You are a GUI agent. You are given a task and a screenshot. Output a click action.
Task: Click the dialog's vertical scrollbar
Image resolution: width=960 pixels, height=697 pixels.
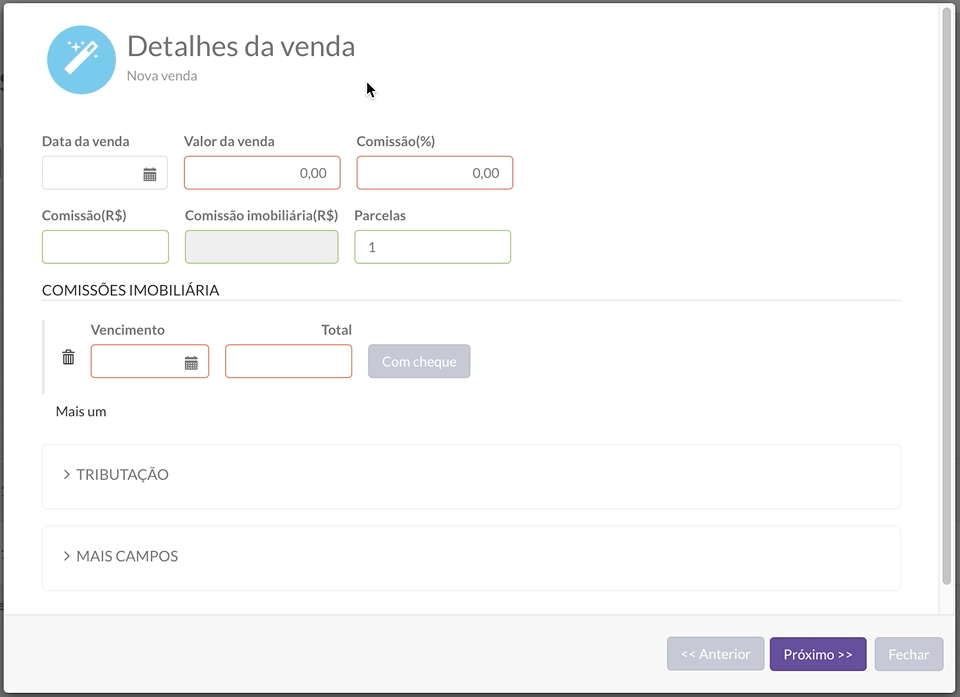[x=946, y=300]
